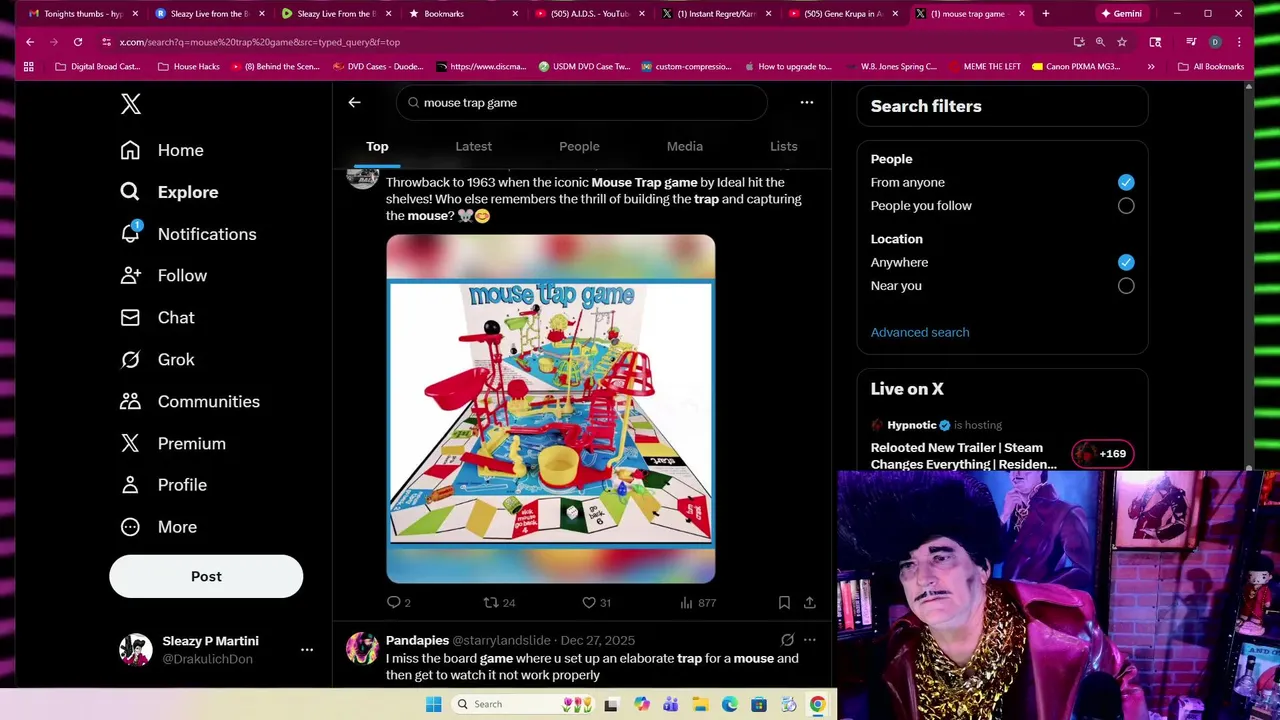Open Chat from the sidebar
The image size is (1280, 720).
pyautogui.click(x=157, y=318)
